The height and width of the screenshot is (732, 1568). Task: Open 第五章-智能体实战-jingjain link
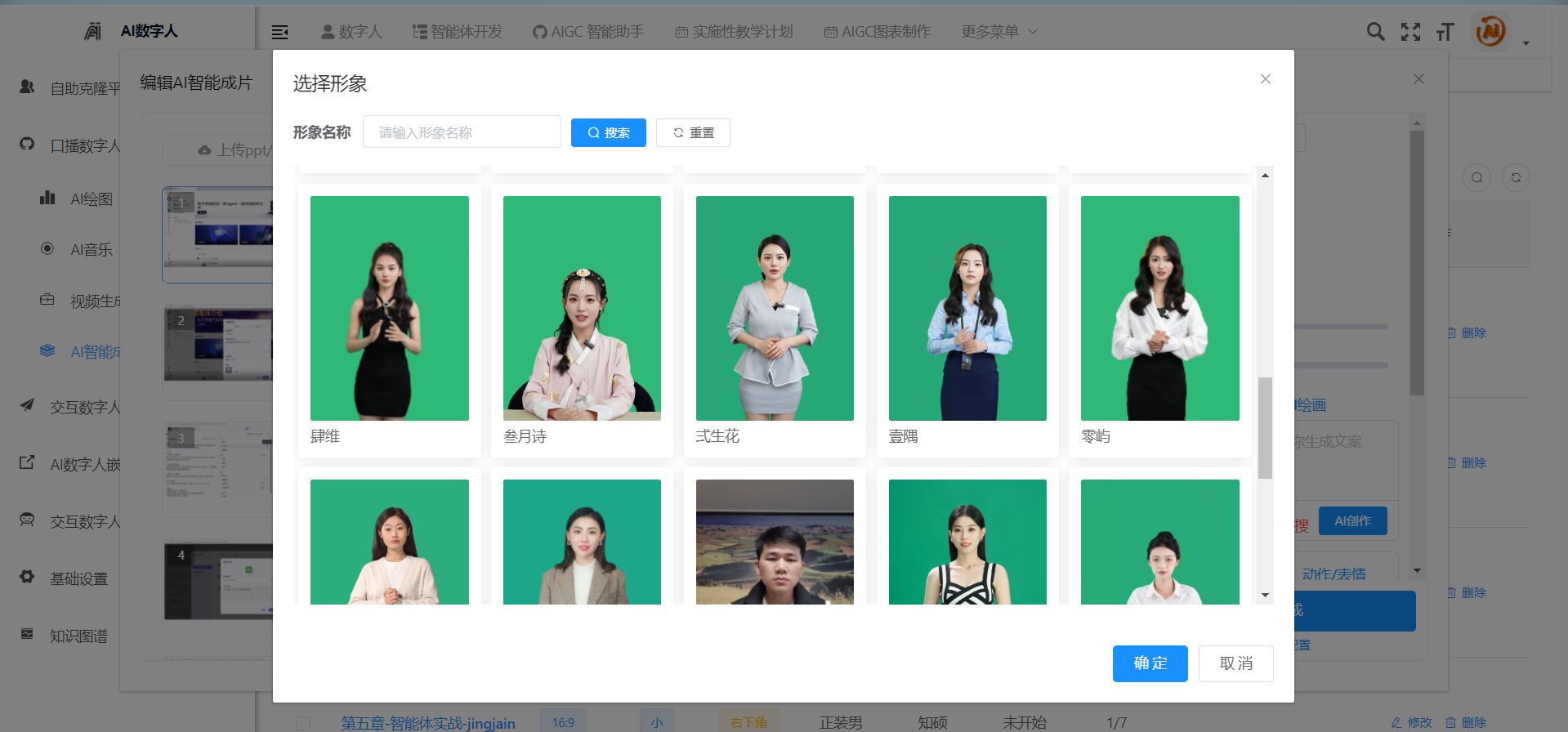(428, 723)
